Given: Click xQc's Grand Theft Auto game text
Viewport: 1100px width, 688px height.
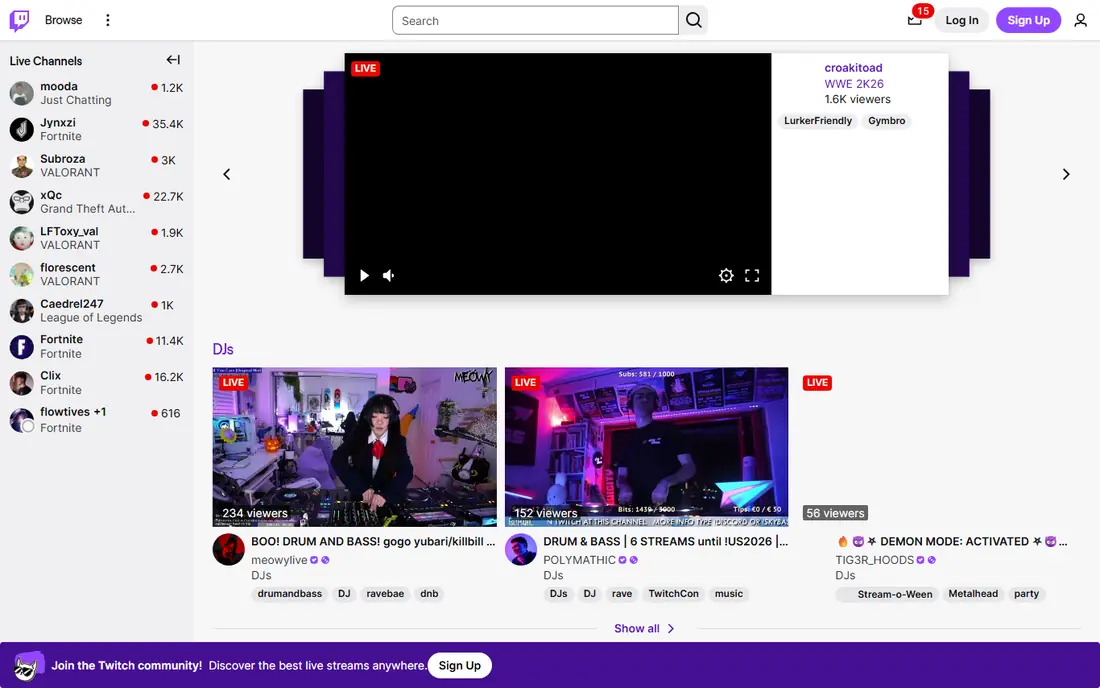Looking at the screenshot, I should pyautogui.click(x=88, y=209).
